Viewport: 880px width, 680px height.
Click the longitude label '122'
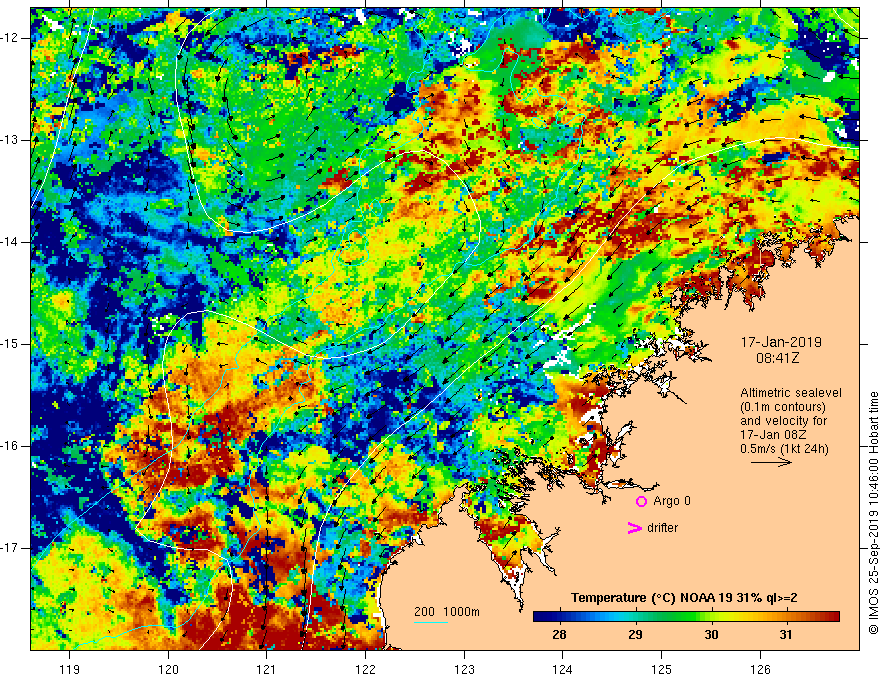365,669
